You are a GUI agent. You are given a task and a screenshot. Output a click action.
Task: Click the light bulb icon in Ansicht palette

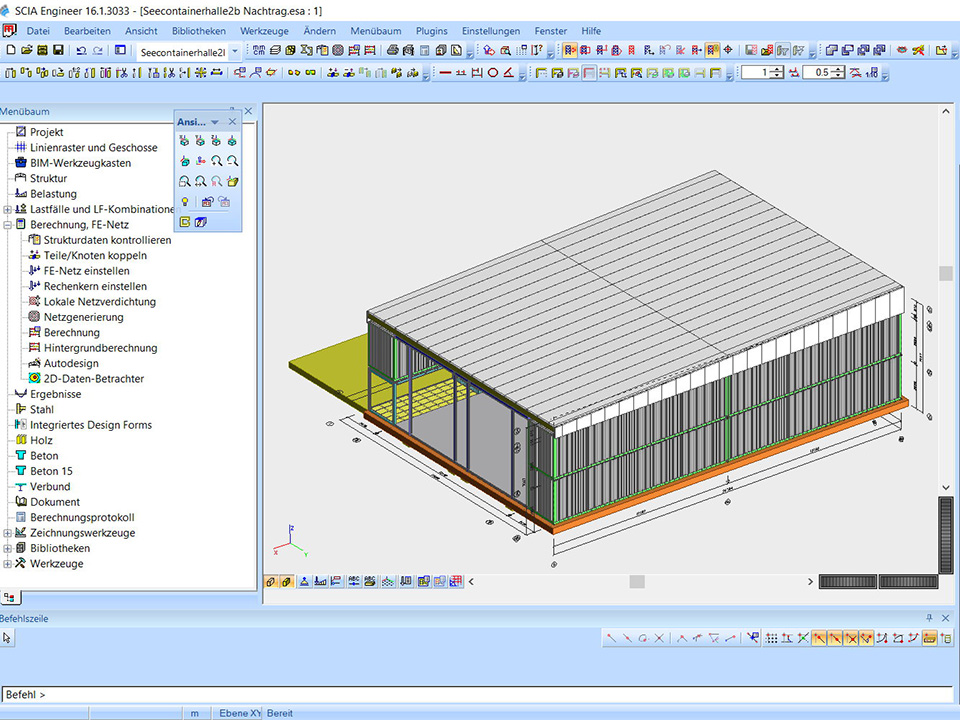pyautogui.click(x=185, y=202)
